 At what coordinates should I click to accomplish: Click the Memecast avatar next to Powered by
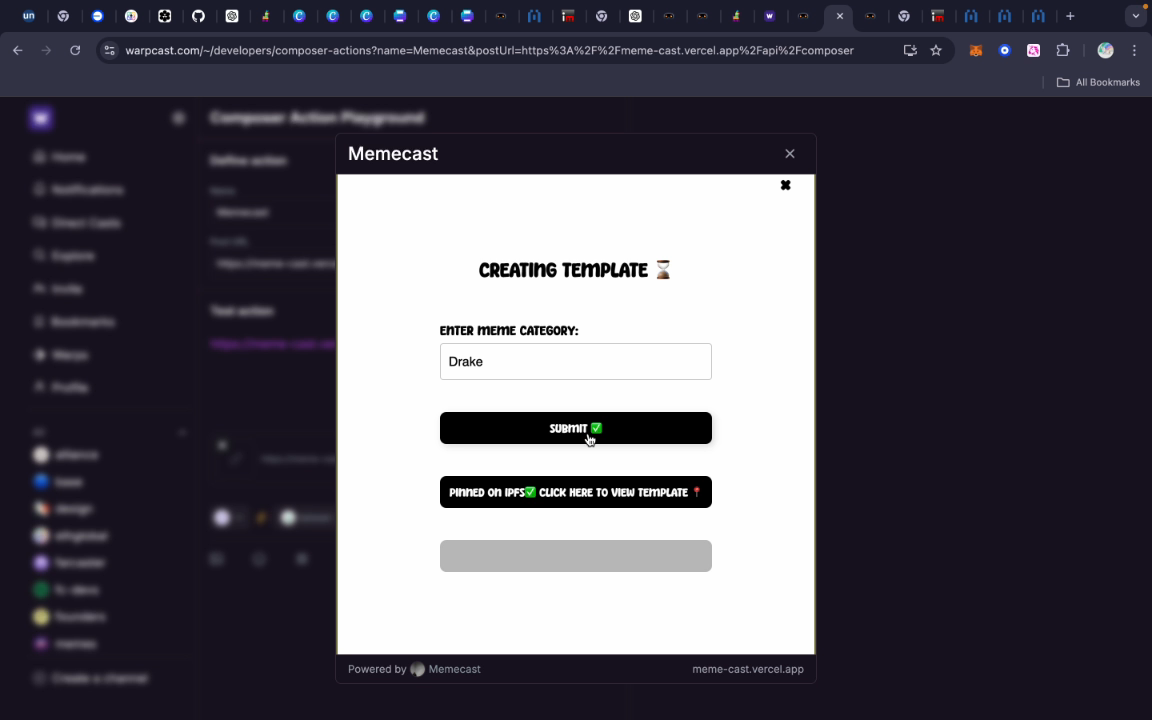click(x=417, y=669)
